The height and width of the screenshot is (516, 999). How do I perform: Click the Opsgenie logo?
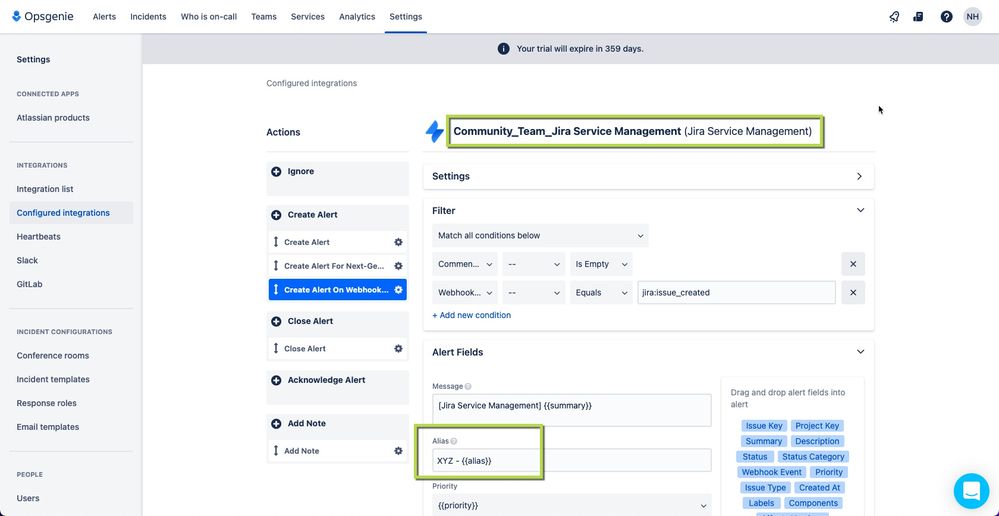(42, 17)
